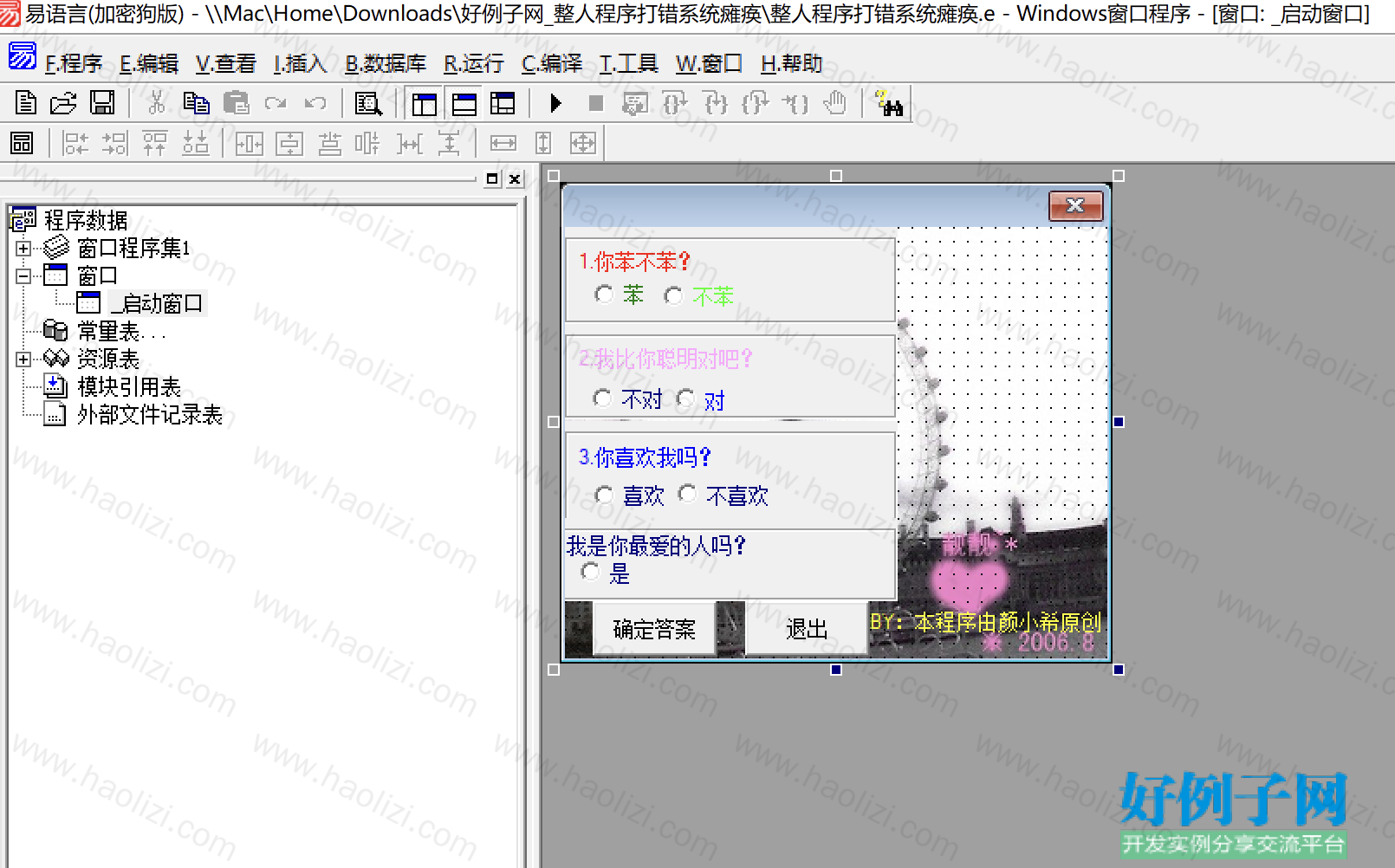1395x868 pixels.
Task: Select the 模块引用表 tree item
Action: click(129, 387)
